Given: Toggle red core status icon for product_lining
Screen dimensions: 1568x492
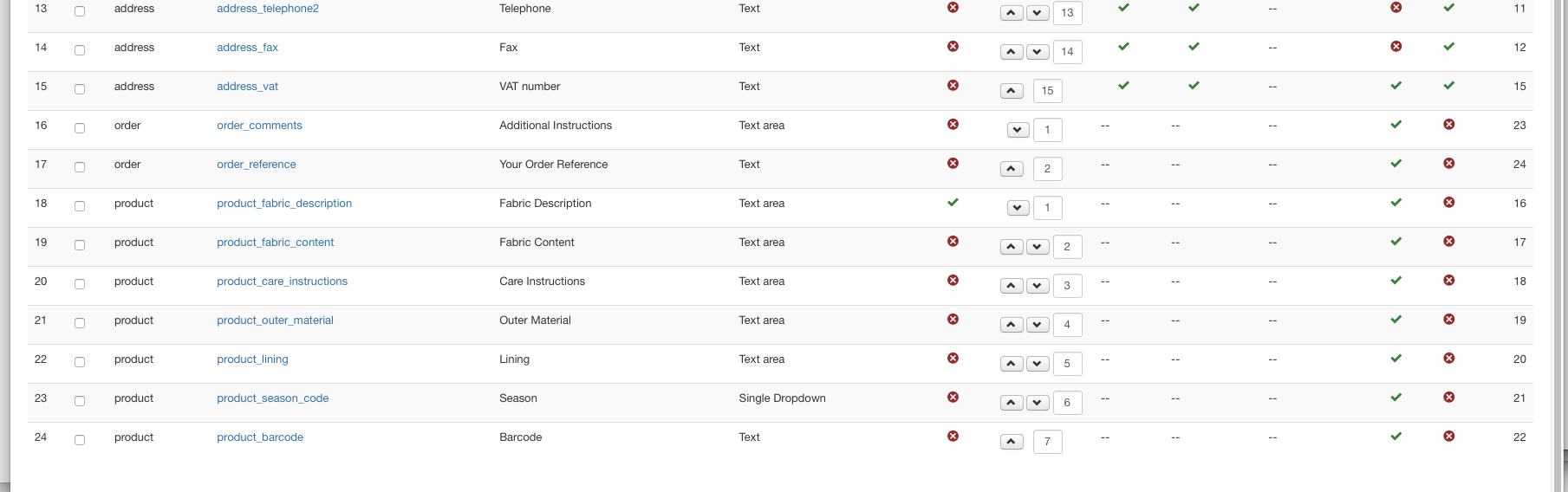Looking at the screenshot, I should tap(1448, 359).
